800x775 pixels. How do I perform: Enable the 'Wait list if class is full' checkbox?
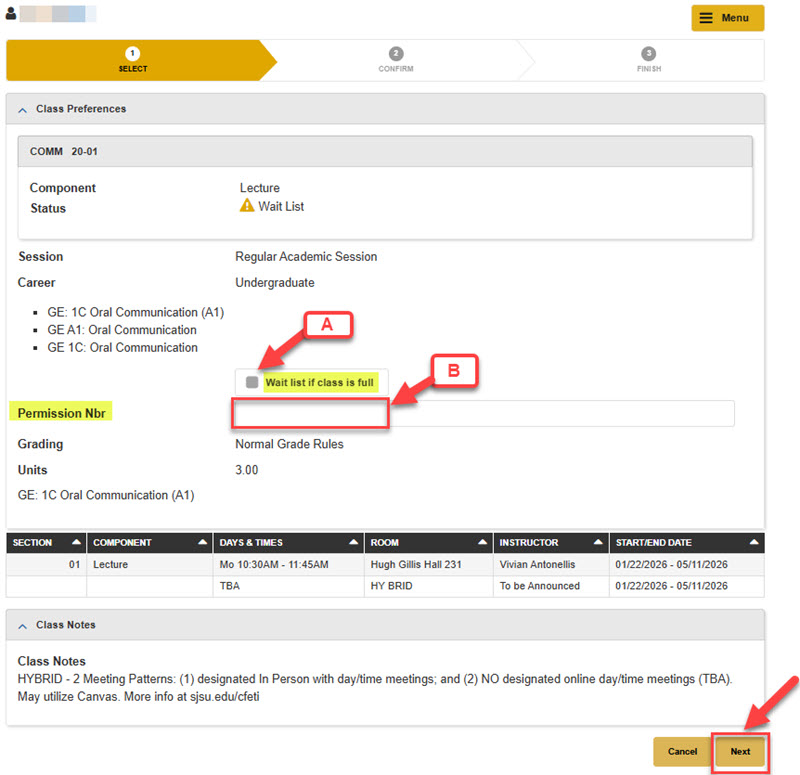pos(251,381)
